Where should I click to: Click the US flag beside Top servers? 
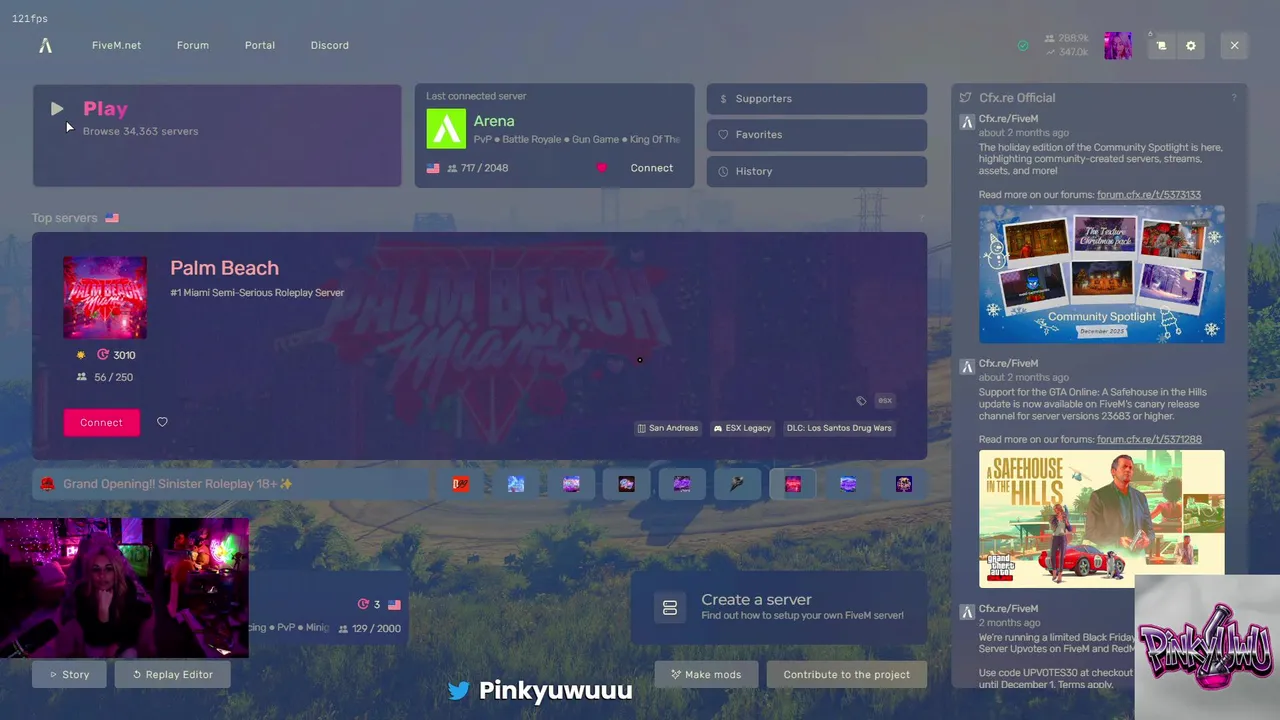112,218
